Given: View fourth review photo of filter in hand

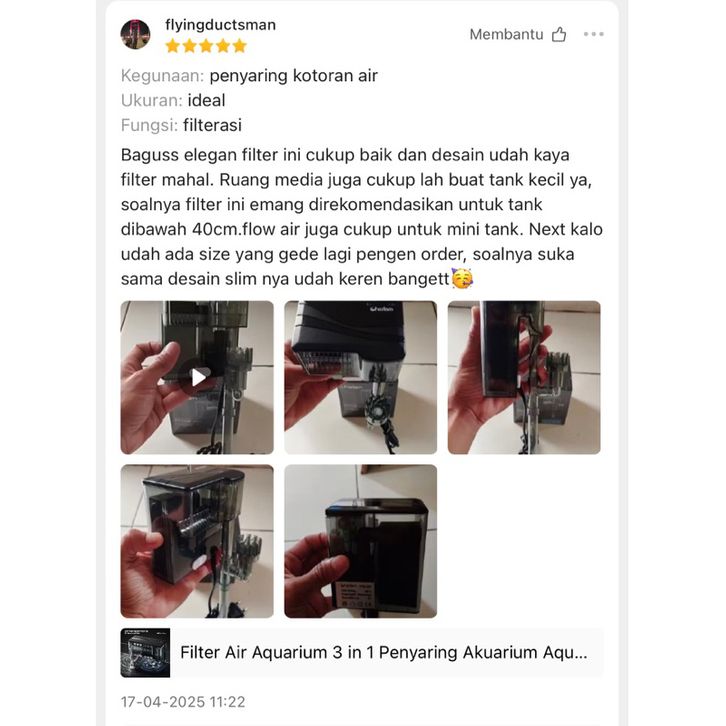Looking at the screenshot, I should tap(197, 541).
